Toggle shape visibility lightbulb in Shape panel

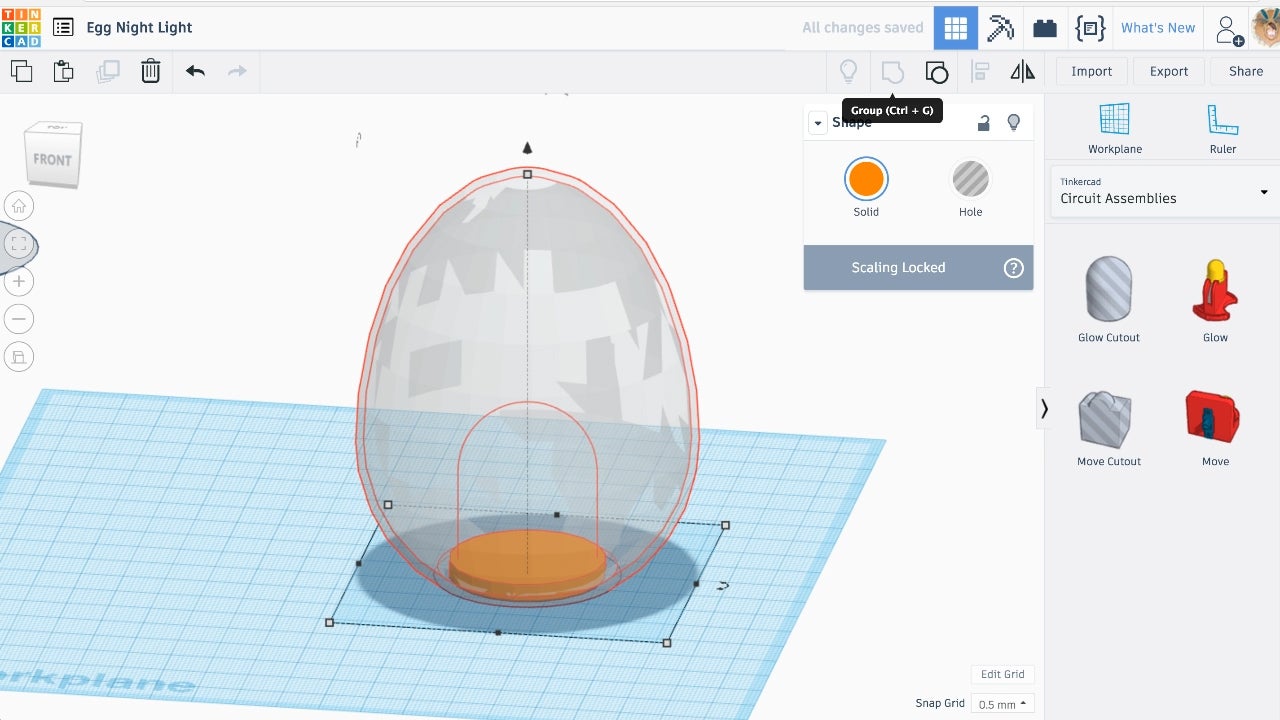tap(1014, 123)
